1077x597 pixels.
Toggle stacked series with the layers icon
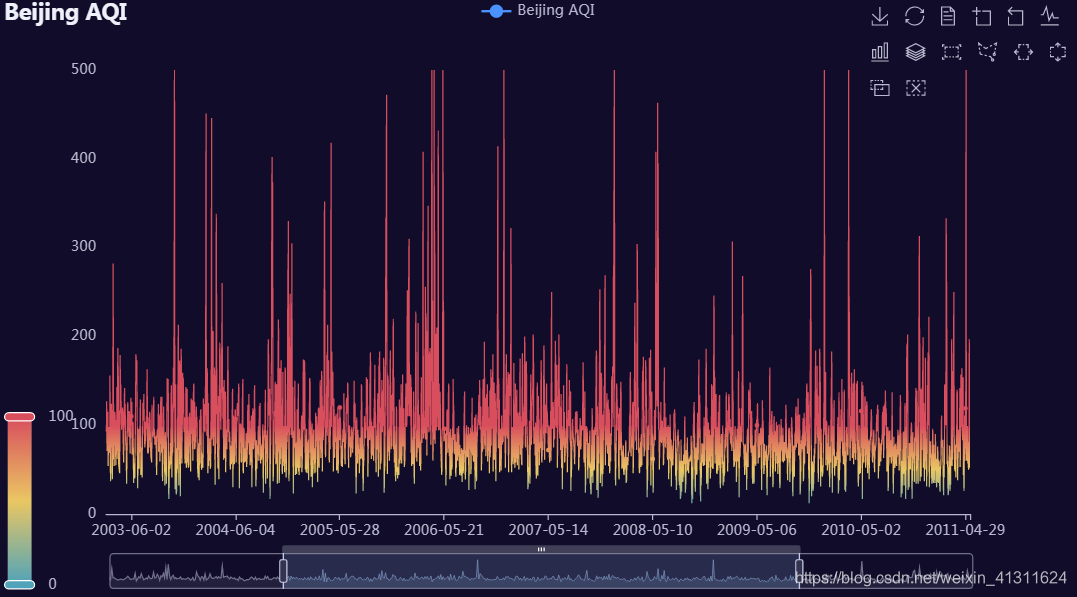(916, 52)
